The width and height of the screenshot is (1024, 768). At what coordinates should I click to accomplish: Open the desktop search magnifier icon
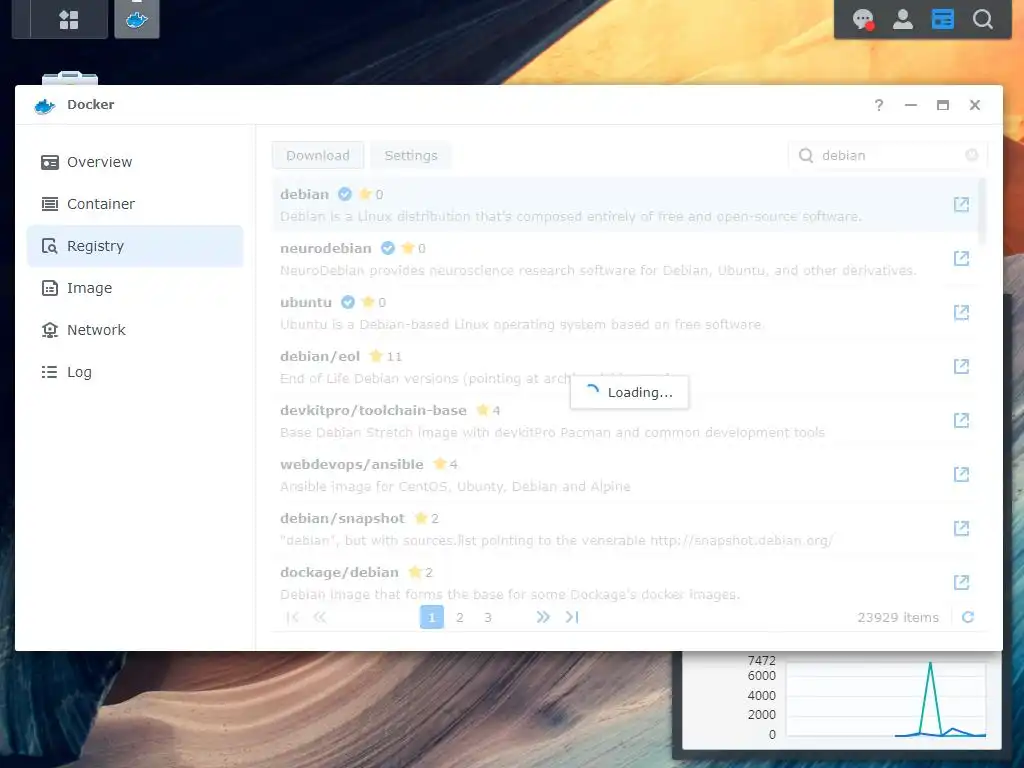pyautogui.click(x=983, y=20)
